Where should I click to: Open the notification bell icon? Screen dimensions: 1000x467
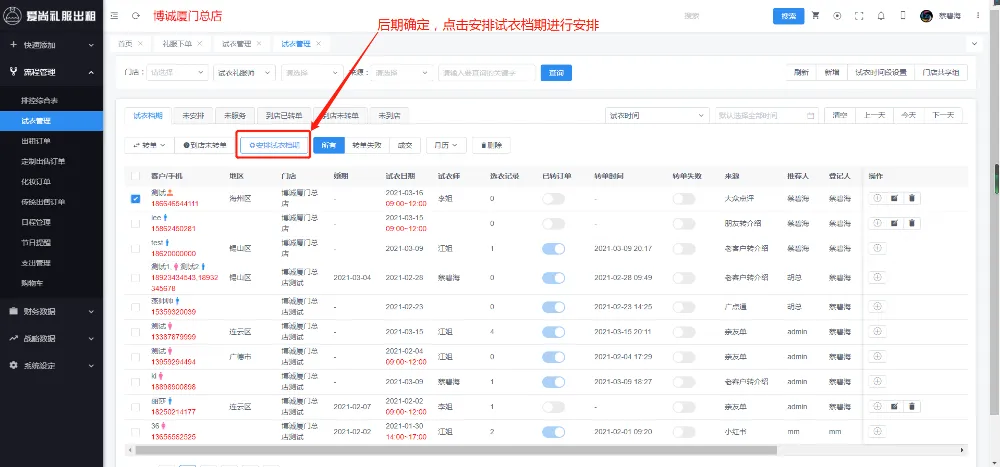click(880, 16)
